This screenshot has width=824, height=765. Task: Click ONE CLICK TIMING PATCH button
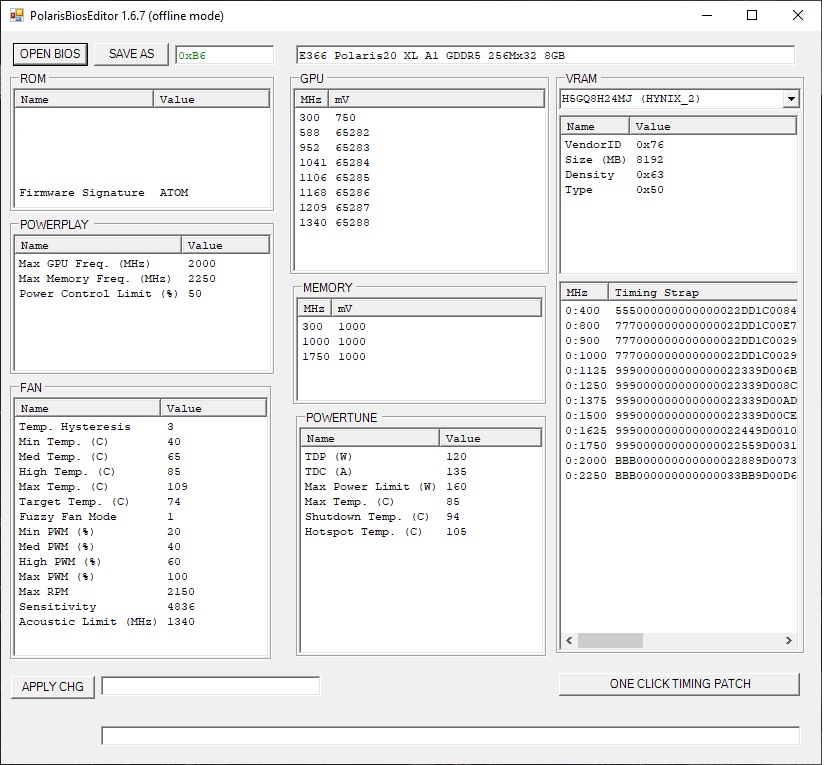(x=679, y=684)
